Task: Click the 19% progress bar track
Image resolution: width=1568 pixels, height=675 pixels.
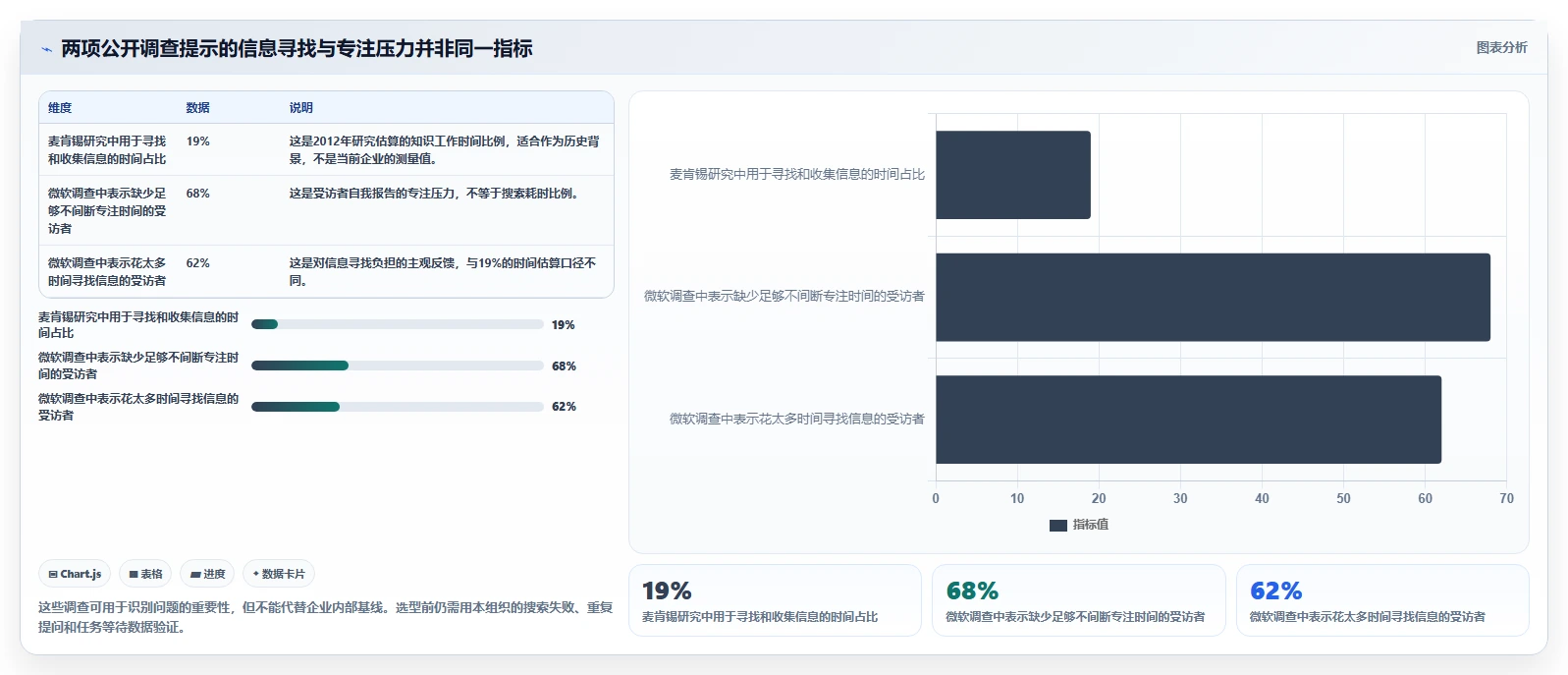Action: 398,324
